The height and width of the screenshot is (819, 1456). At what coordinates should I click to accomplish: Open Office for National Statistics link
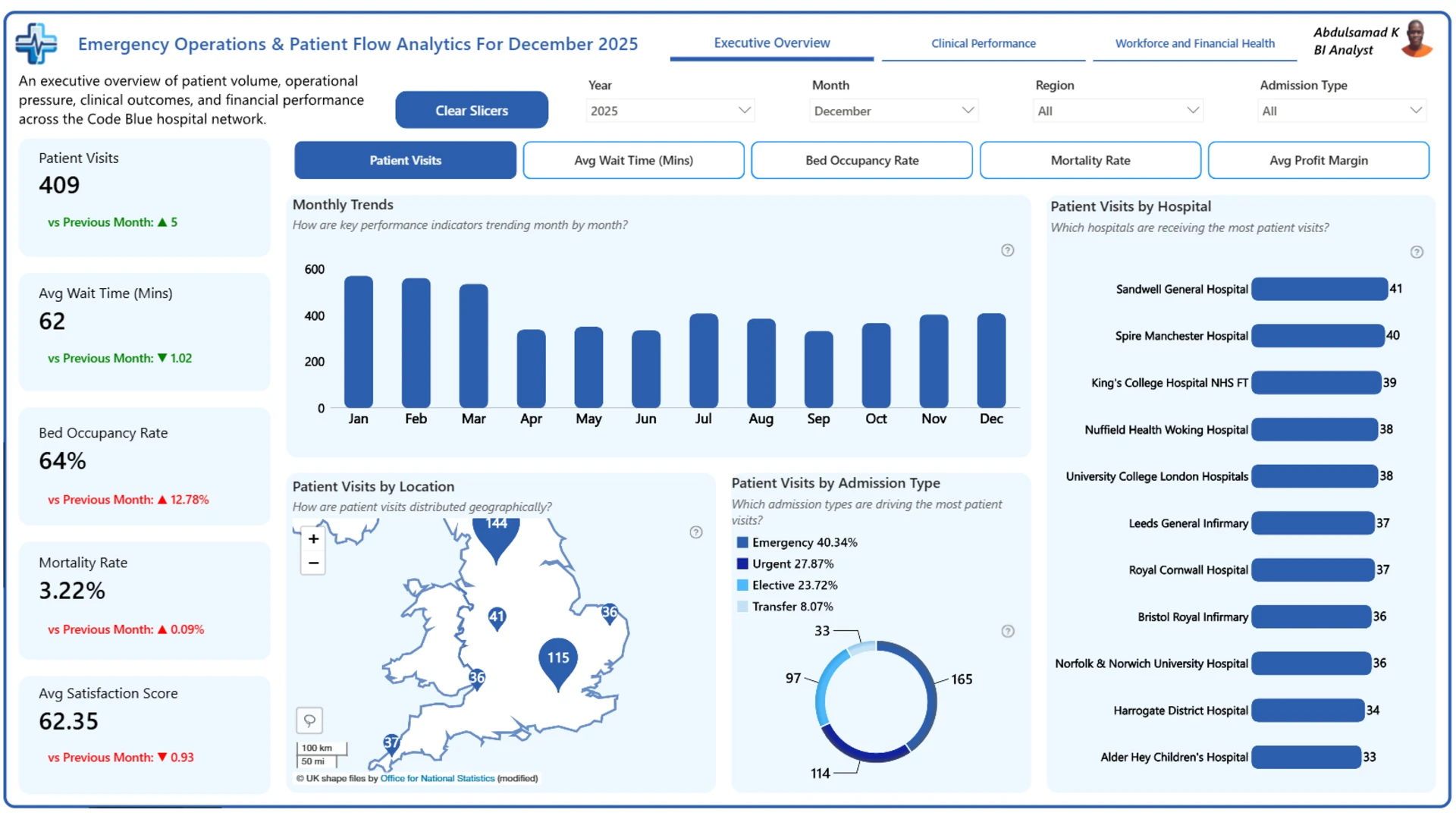[438, 778]
